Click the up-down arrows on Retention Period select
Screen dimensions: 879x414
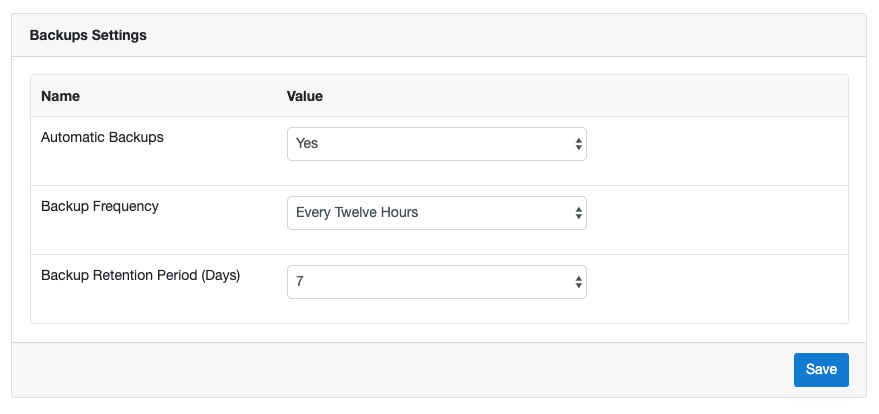click(x=579, y=282)
